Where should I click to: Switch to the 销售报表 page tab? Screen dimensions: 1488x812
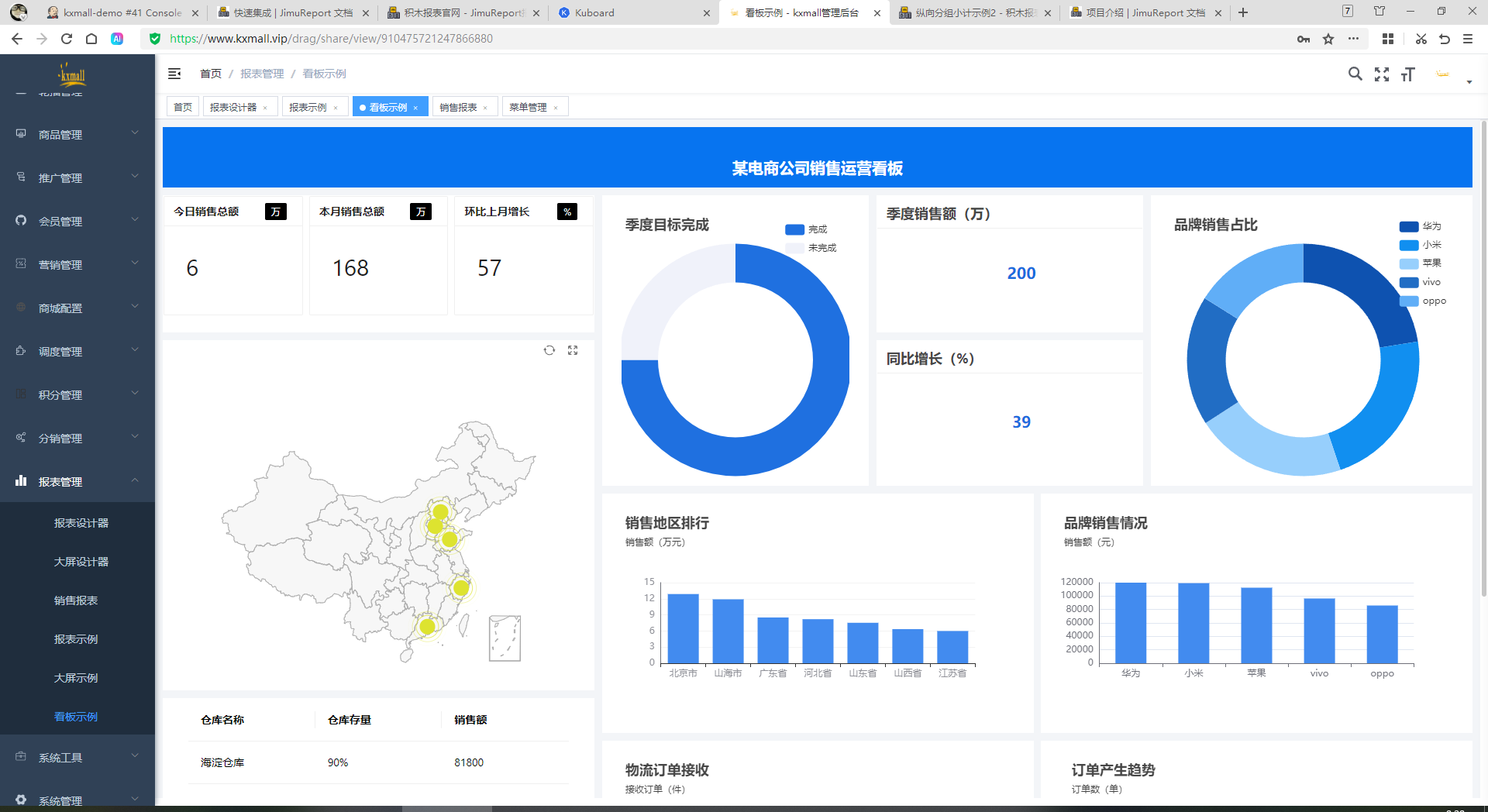(x=458, y=107)
